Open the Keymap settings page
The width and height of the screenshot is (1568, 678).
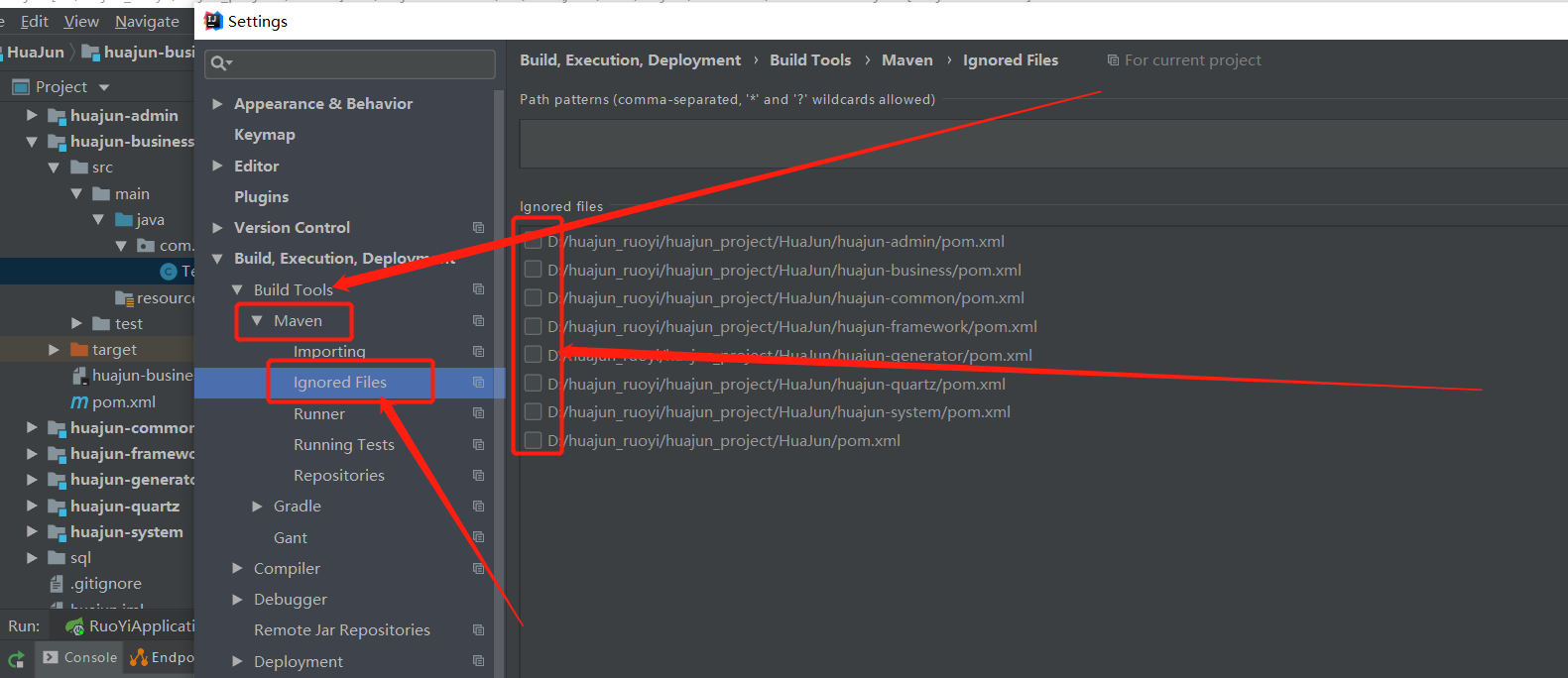click(x=265, y=135)
